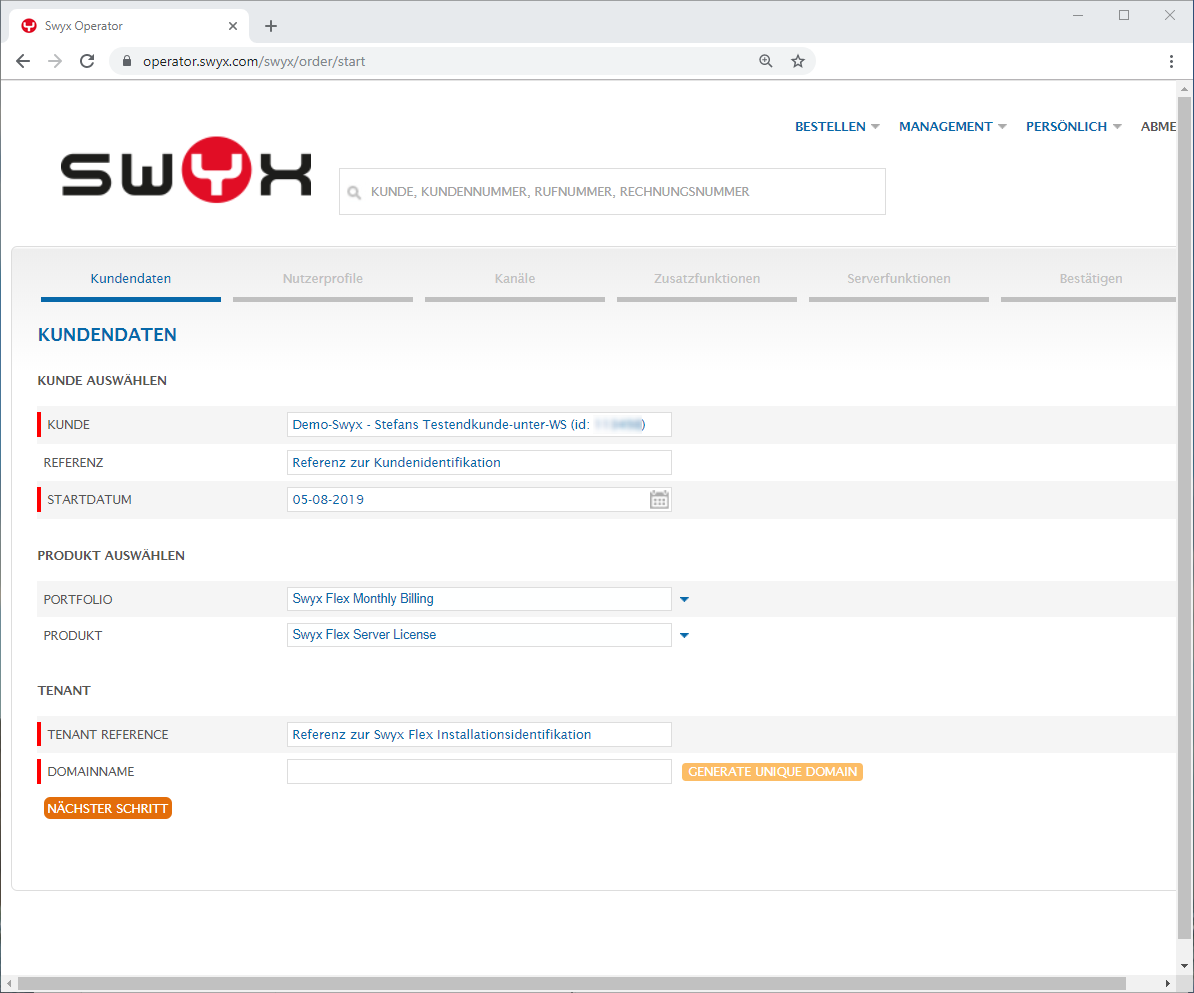Maximize the browser window
1194x993 pixels.
click(x=1123, y=15)
